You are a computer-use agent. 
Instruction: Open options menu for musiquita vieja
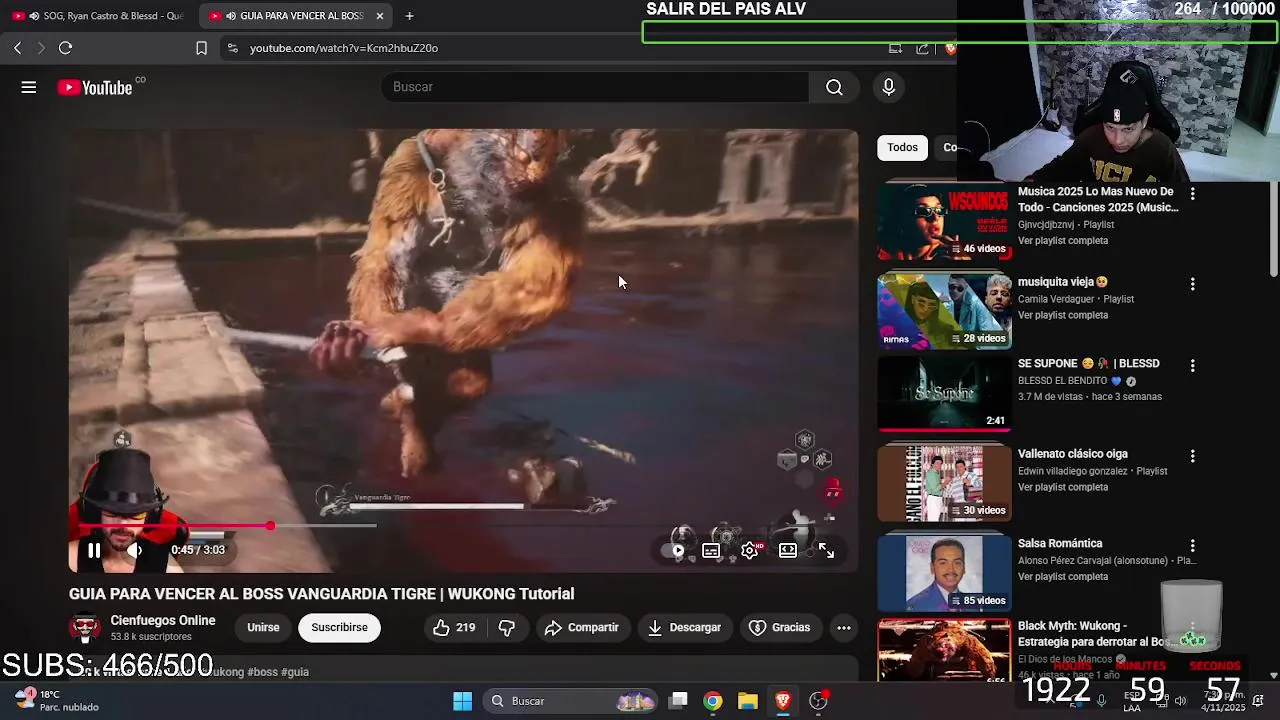pos(1192,284)
